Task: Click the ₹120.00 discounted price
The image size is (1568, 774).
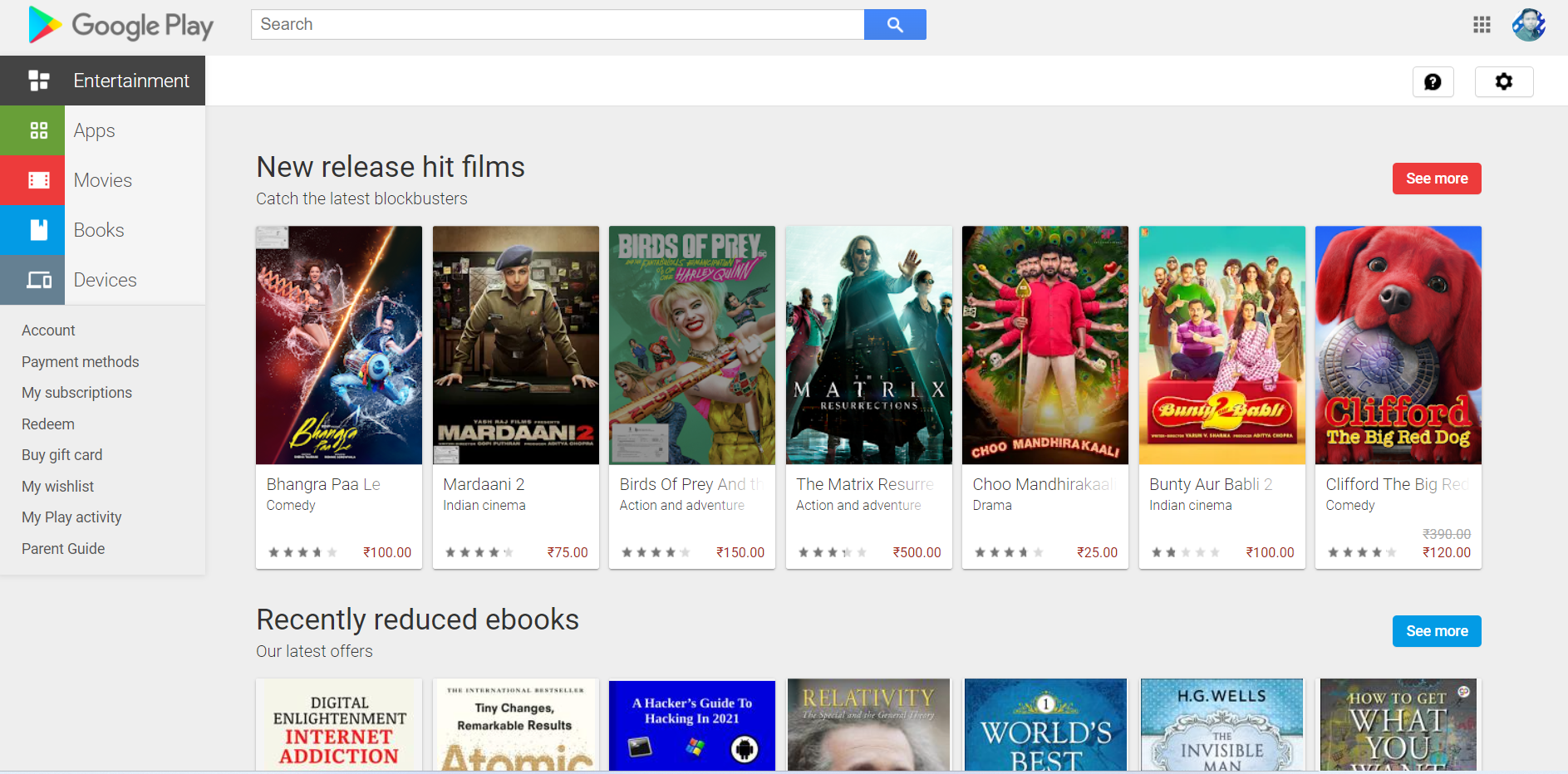Action: [x=1447, y=552]
